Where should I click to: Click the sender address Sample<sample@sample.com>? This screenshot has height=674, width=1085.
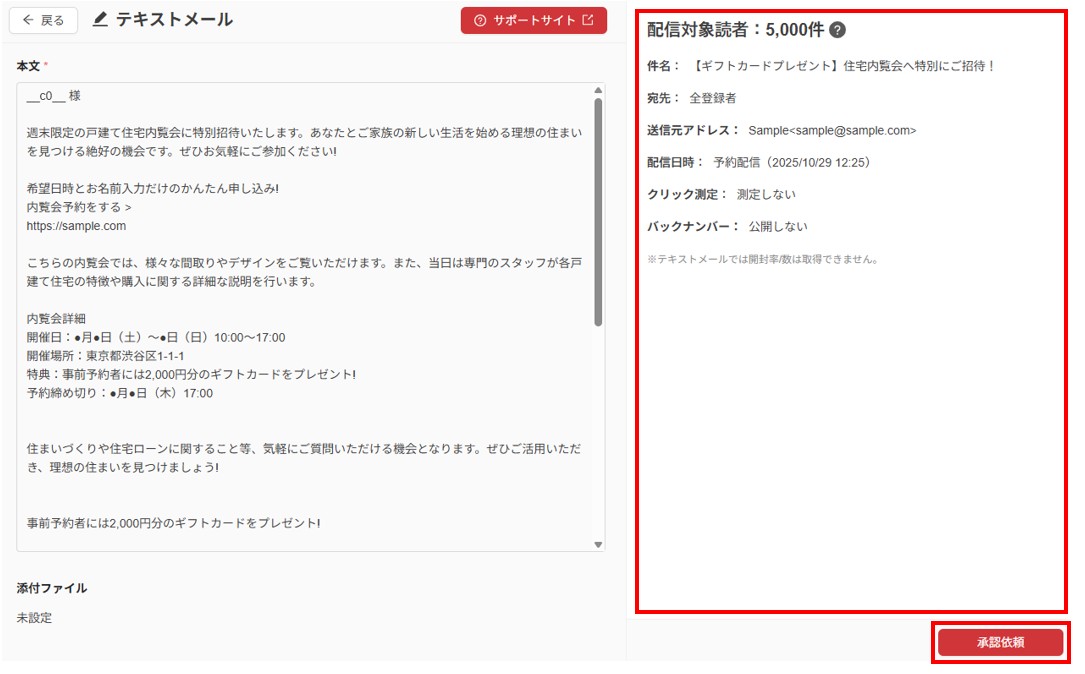(831, 131)
